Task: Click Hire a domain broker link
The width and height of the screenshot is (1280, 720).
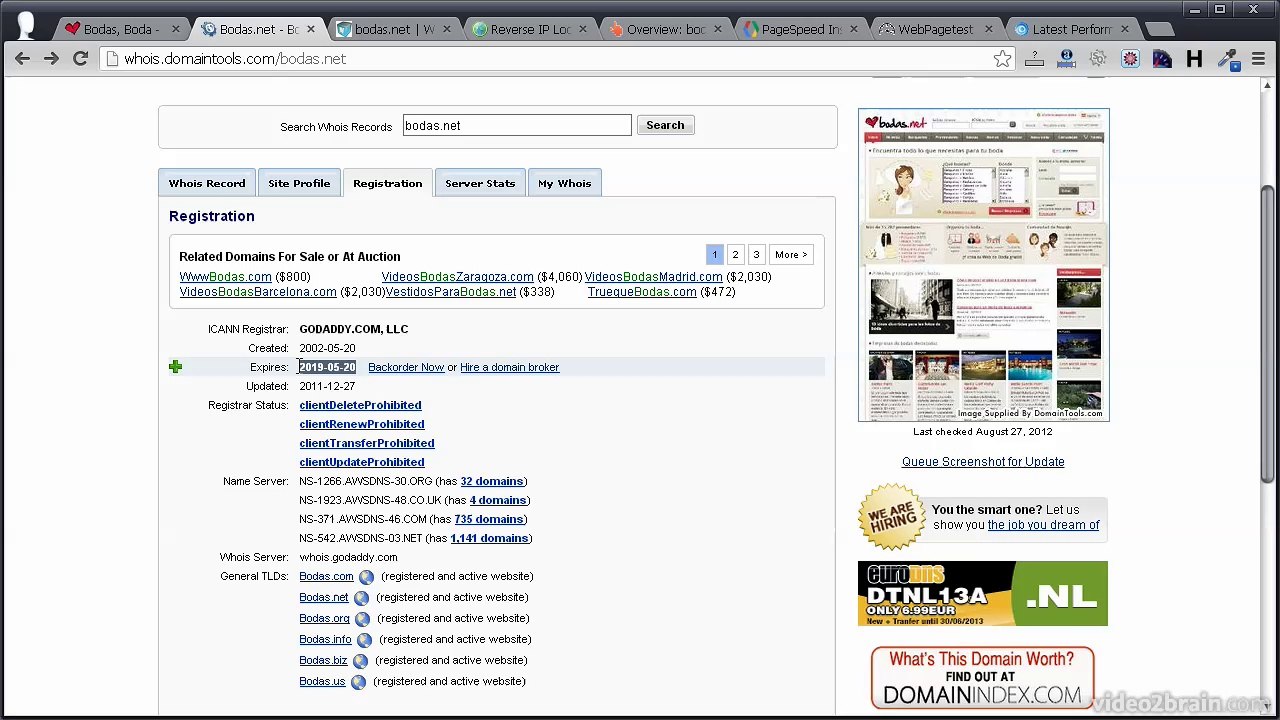Action: pos(509,367)
